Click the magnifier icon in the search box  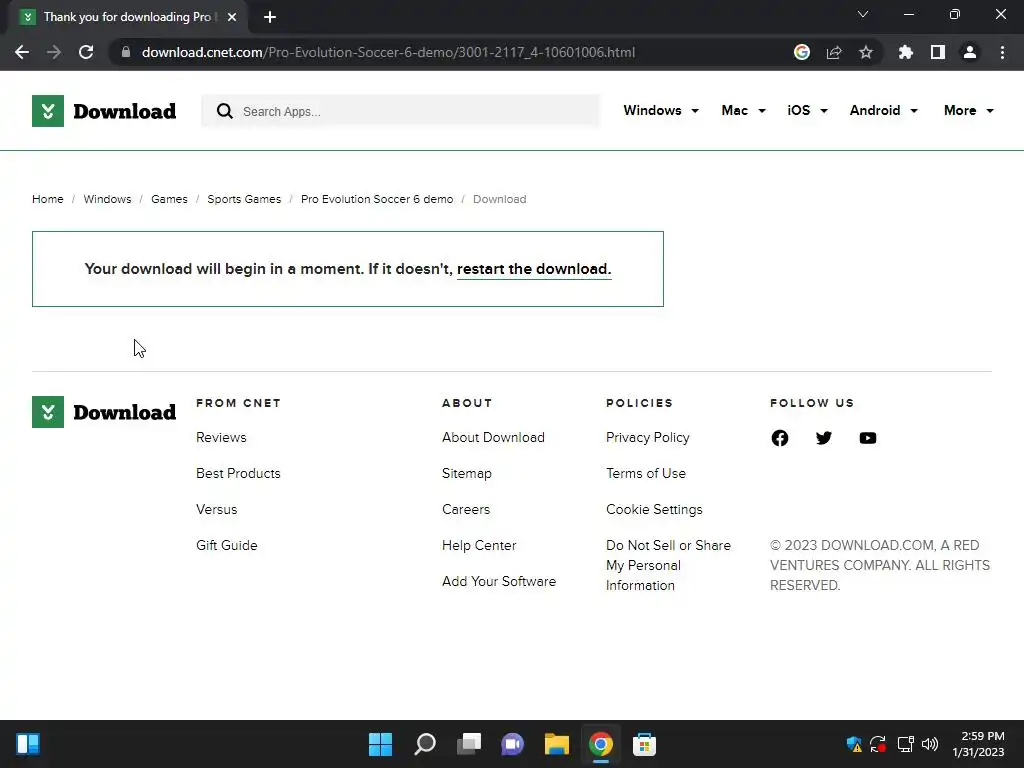click(x=225, y=111)
